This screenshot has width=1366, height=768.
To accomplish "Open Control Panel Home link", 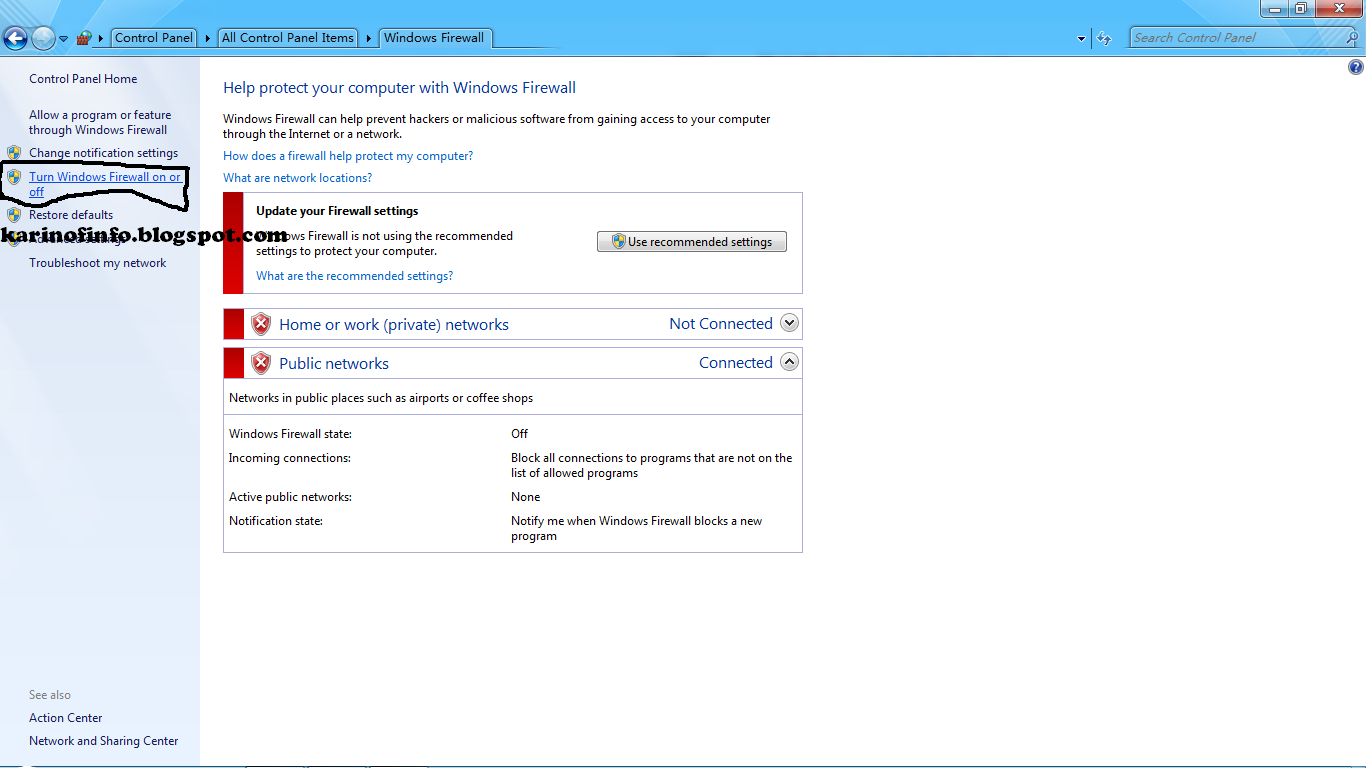I will coord(83,79).
